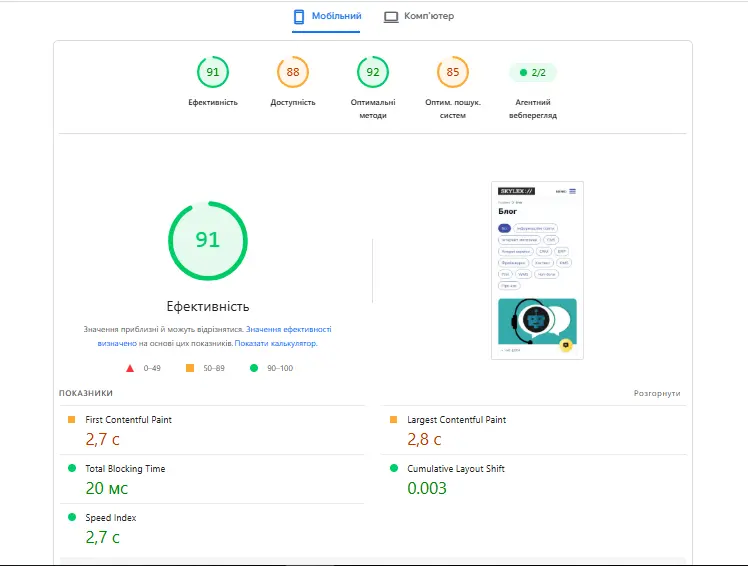The height and width of the screenshot is (566, 748).
Task: Click the Total Blocking Time metric label
Action: tap(125, 469)
